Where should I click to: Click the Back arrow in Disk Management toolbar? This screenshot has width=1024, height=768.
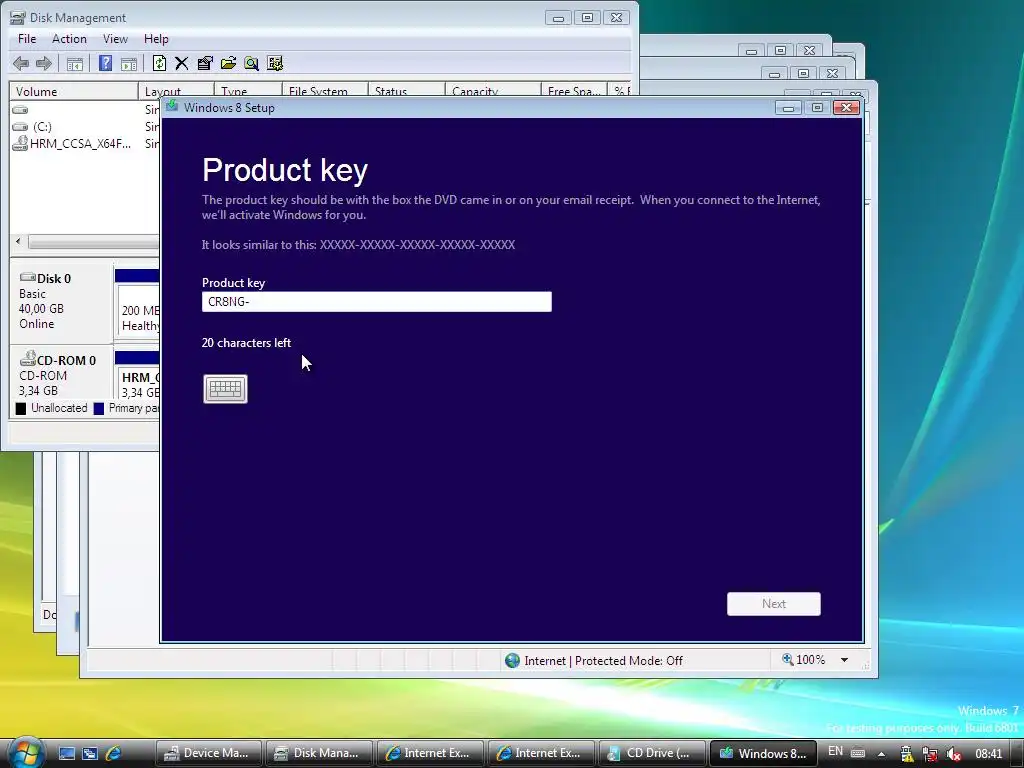coord(21,63)
